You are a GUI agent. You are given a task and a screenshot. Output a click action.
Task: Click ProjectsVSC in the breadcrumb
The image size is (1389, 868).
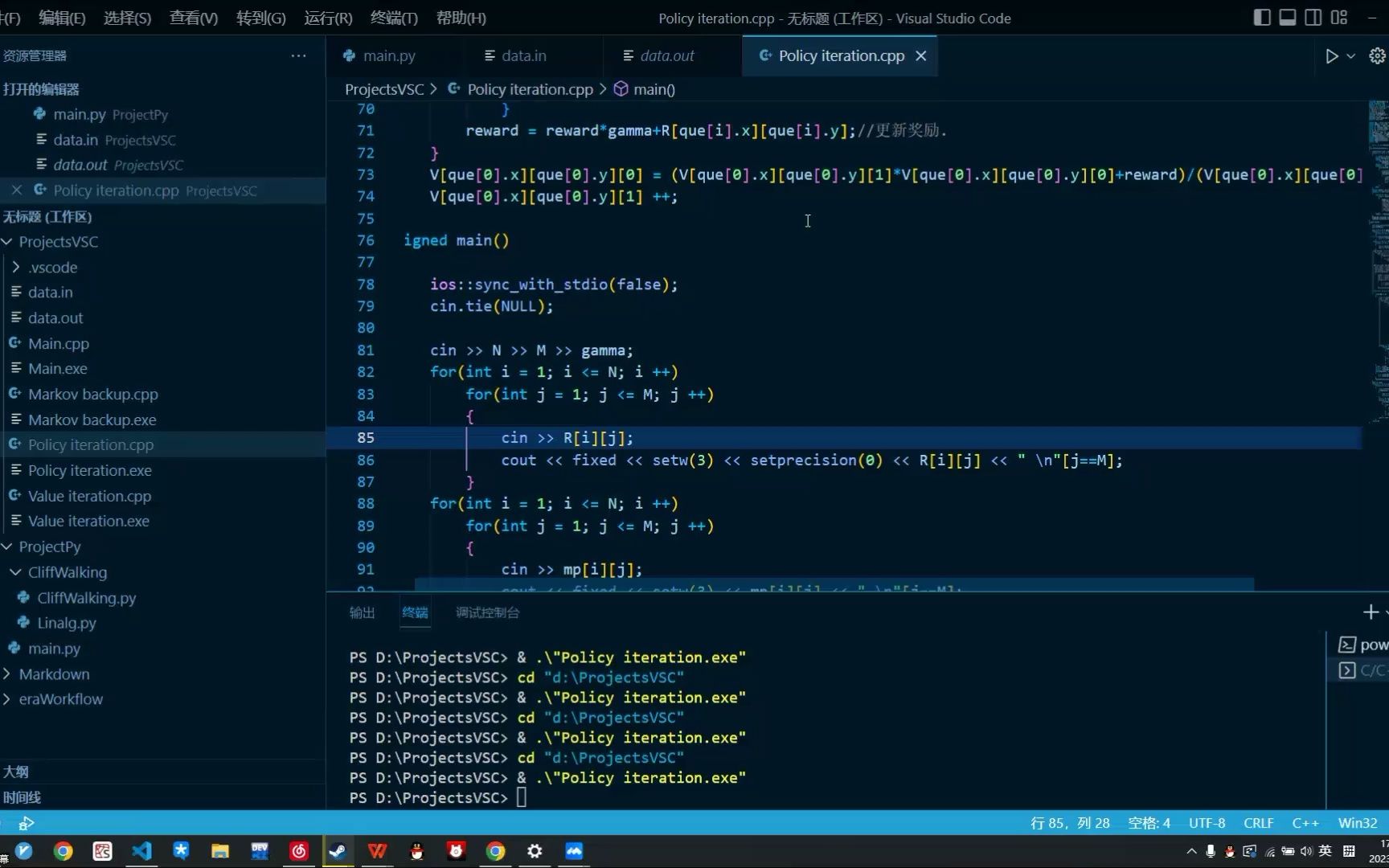[384, 89]
